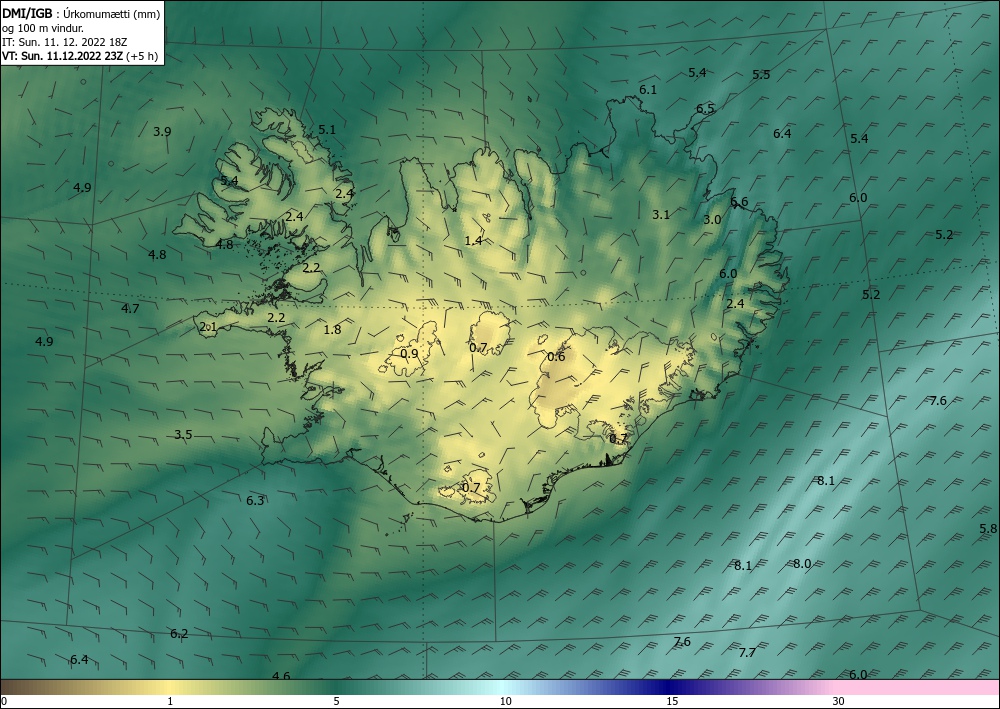This screenshot has height=709, width=1000.
Task: Click the '5' tick on the color scale
Action: [336, 701]
